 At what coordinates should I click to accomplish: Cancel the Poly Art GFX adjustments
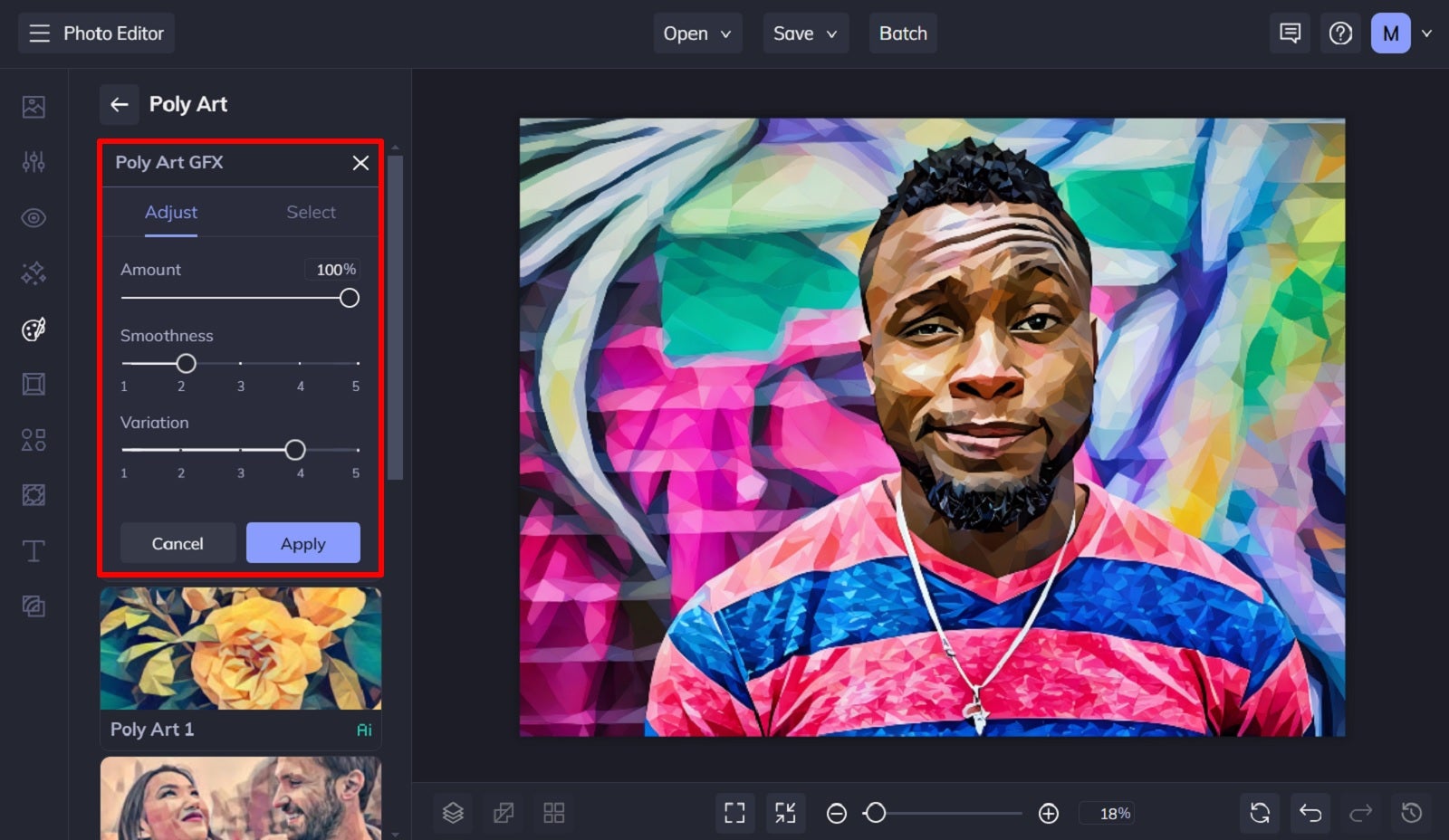[x=178, y=543]
